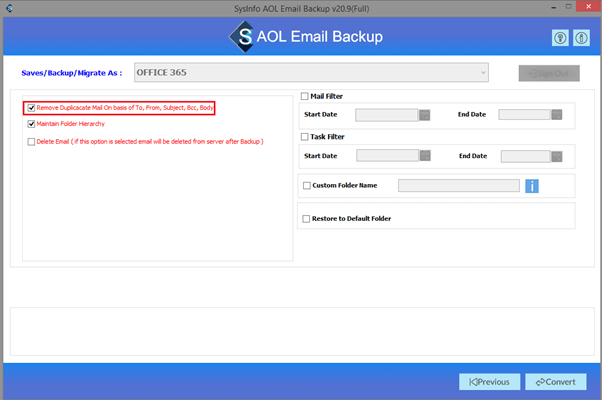Click blue info icon beside Custom Folder Name

[533, 185]
